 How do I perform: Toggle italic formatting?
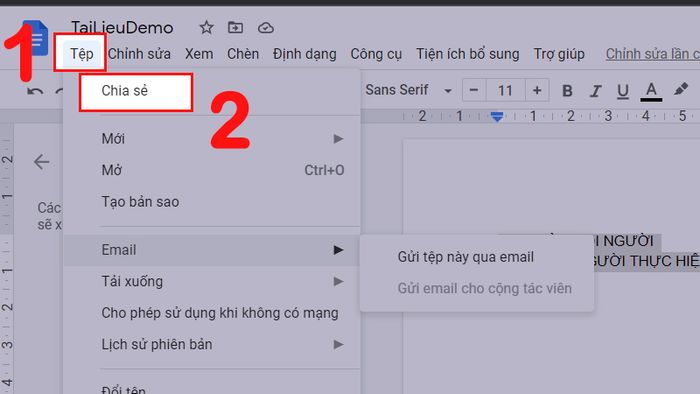pyautogui.click(x=595, y=91)
